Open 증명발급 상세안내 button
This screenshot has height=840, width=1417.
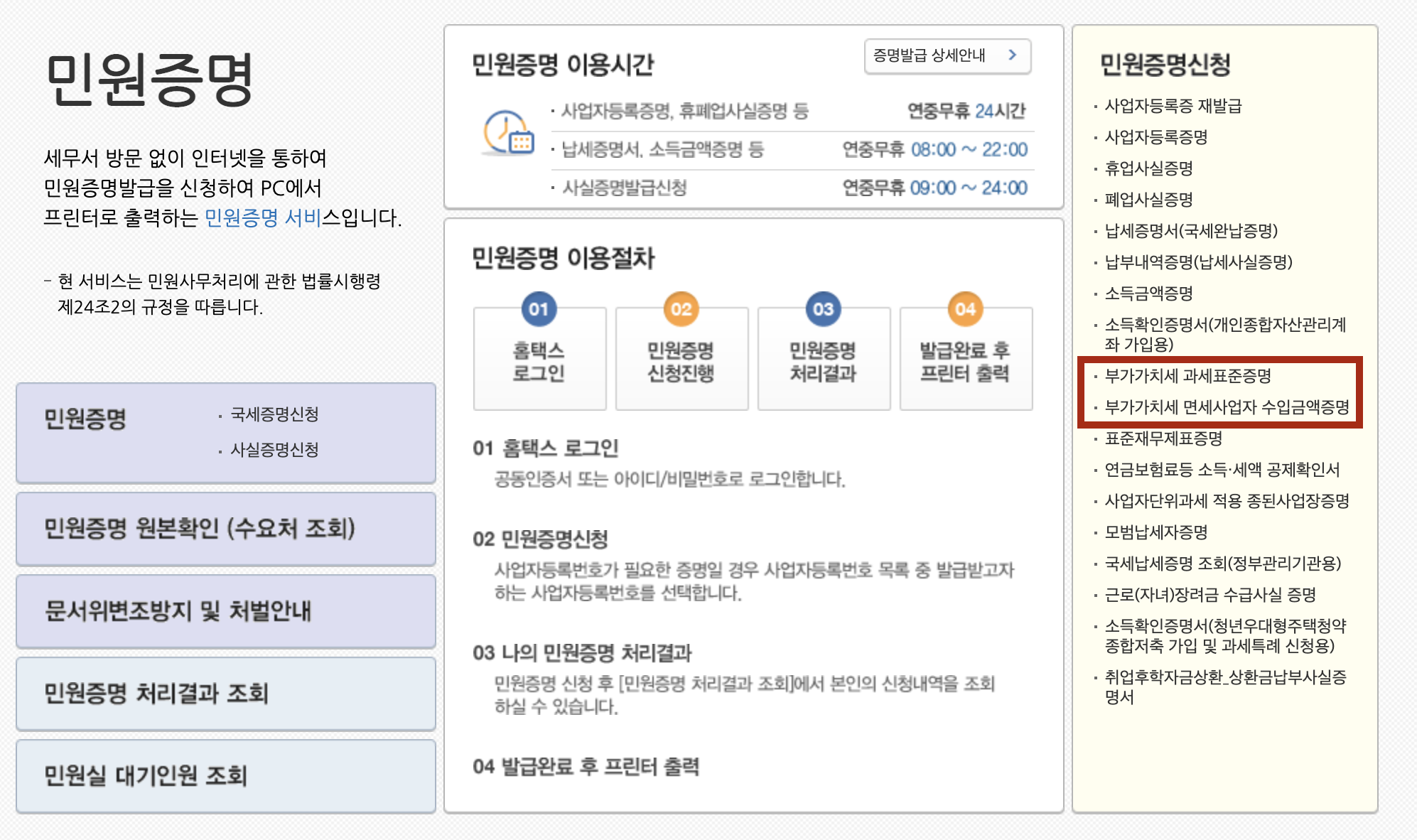coord(946,56)
